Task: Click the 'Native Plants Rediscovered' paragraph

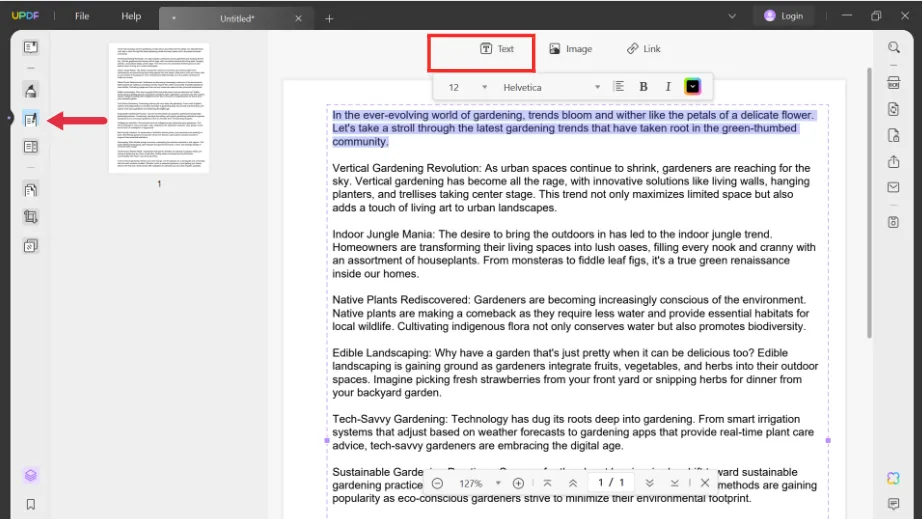Action: (570, 313)
